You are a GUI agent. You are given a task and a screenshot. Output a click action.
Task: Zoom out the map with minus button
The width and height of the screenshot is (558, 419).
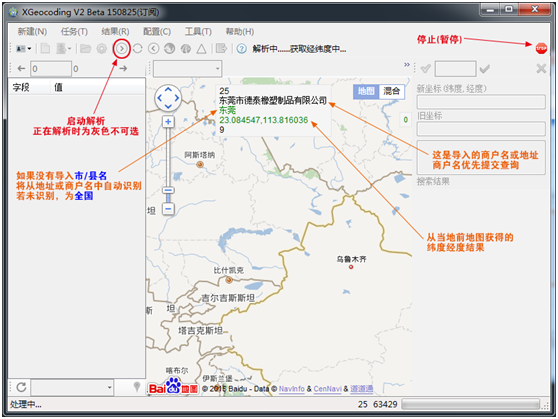tap(168, 209)
